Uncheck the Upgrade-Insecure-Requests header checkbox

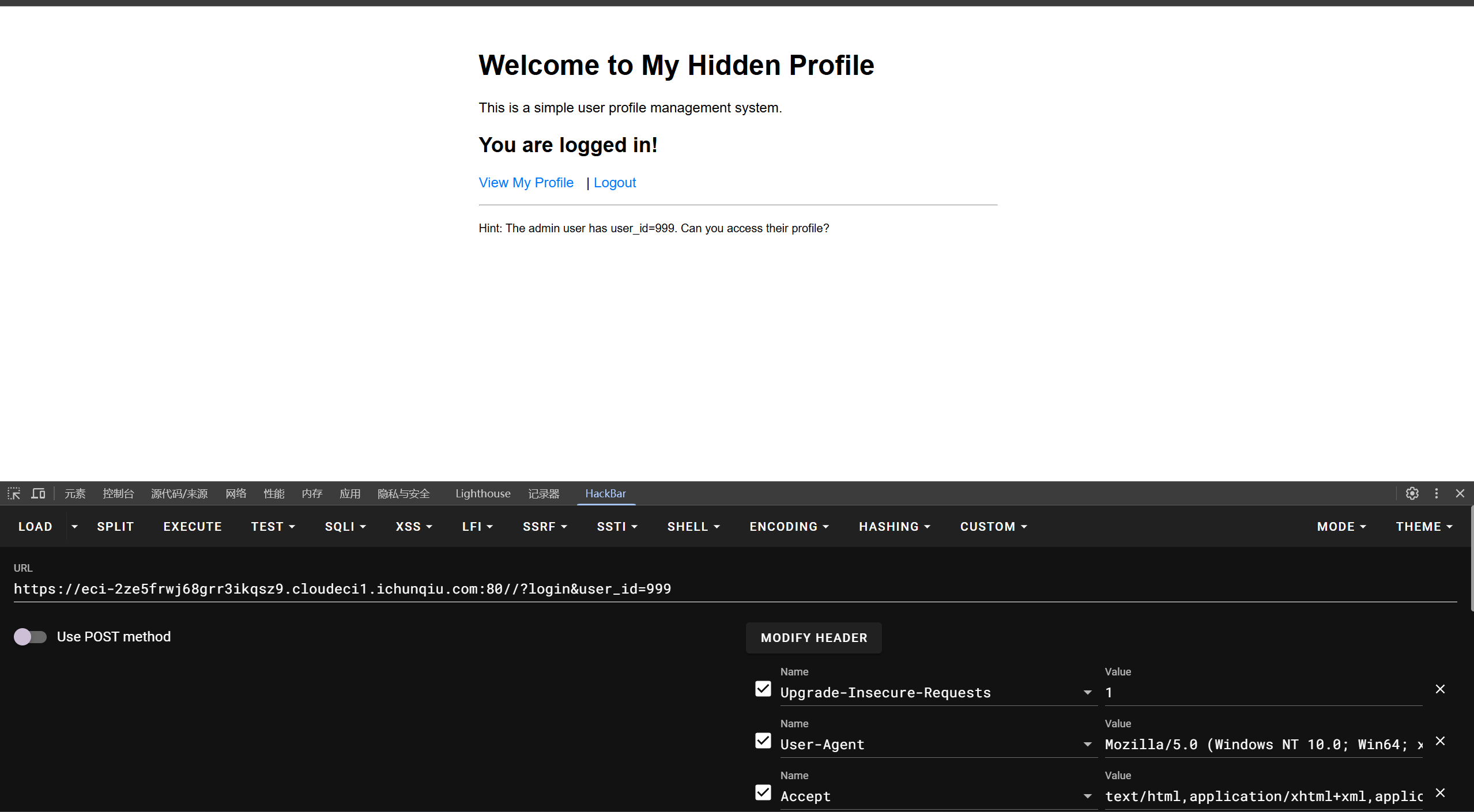tap(763, 689)
